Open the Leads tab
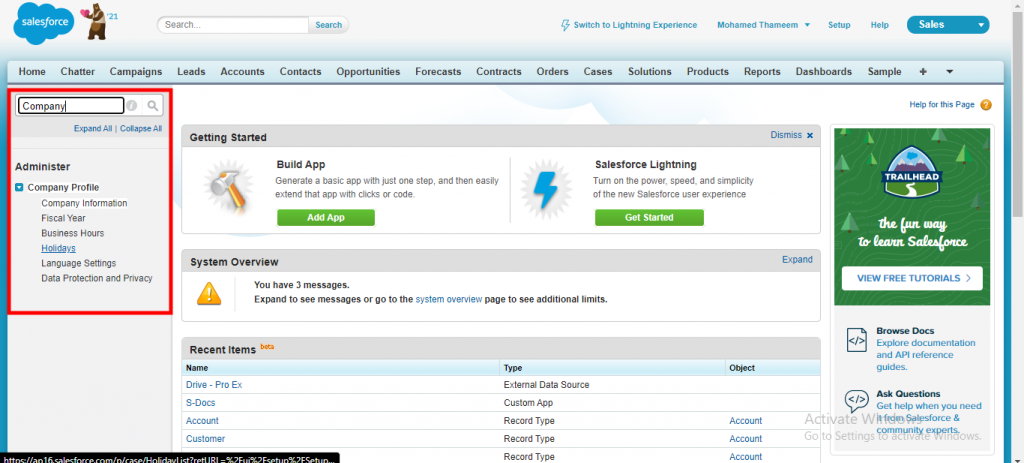 click(x=191, y=72)
